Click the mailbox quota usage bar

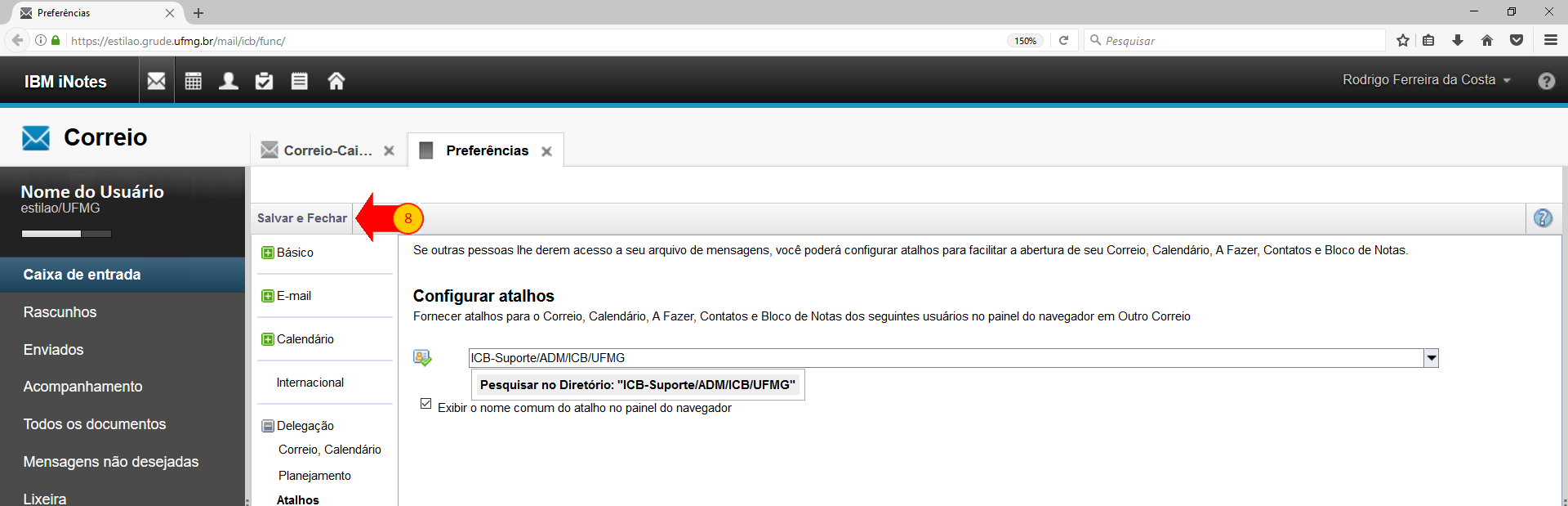tap(66, 234)
